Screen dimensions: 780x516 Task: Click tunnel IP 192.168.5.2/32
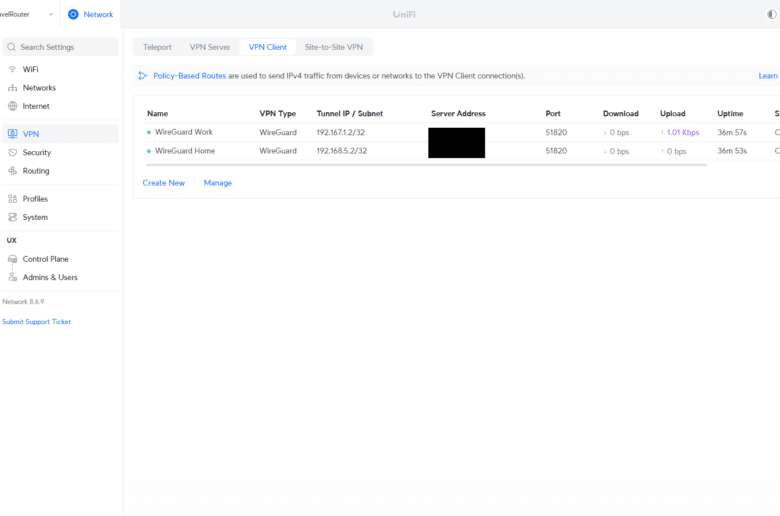coord(342,151)
